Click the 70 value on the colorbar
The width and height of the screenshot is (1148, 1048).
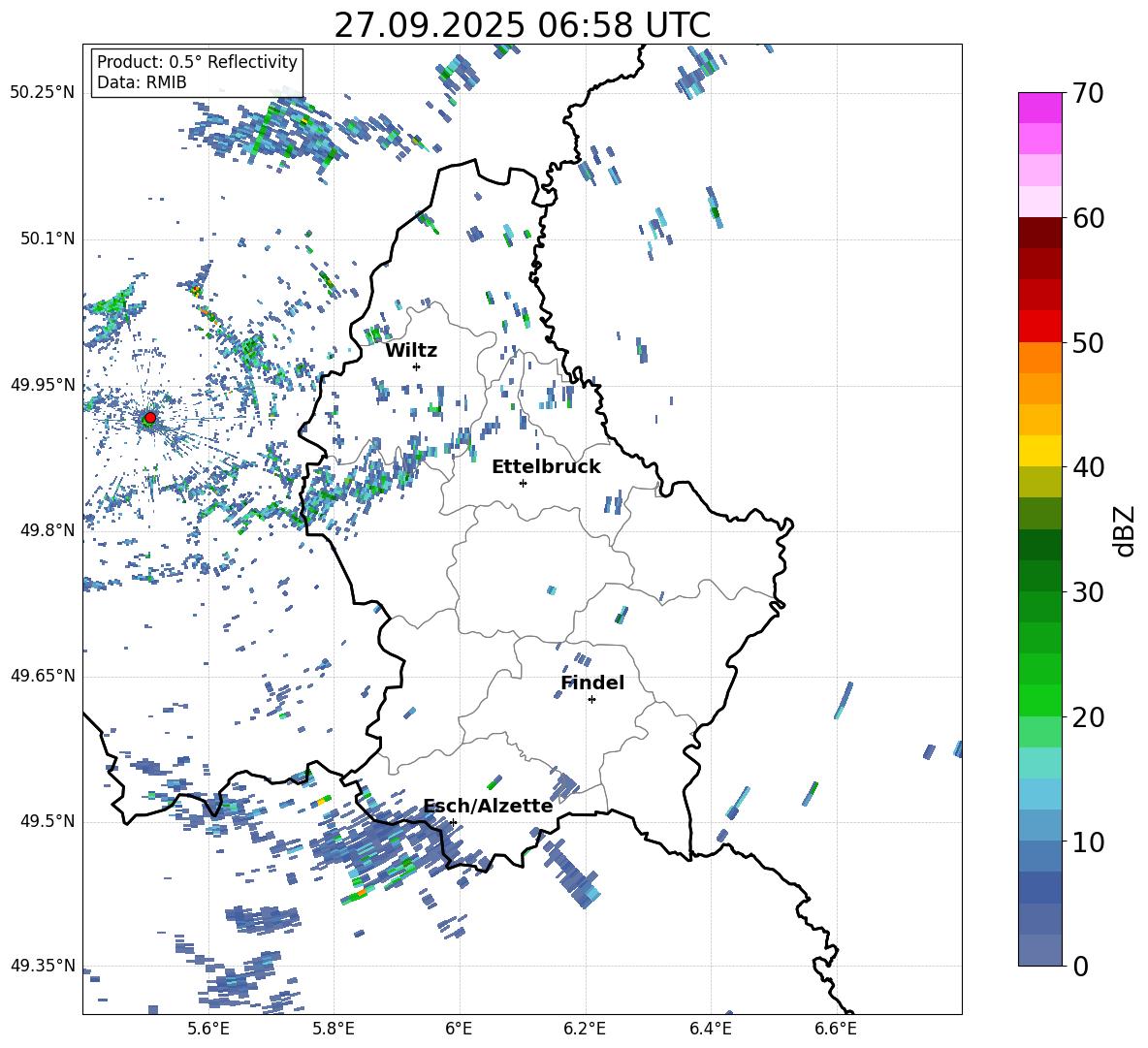coord(1089,94)
